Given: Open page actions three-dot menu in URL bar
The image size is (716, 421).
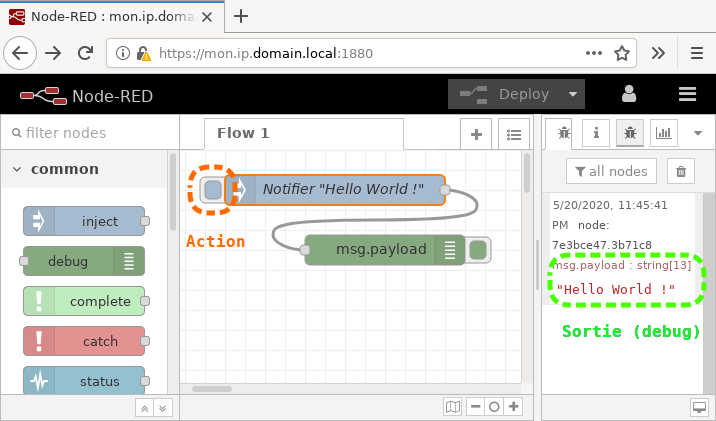Looking at the screenshot, I should (x=594, y=53).
